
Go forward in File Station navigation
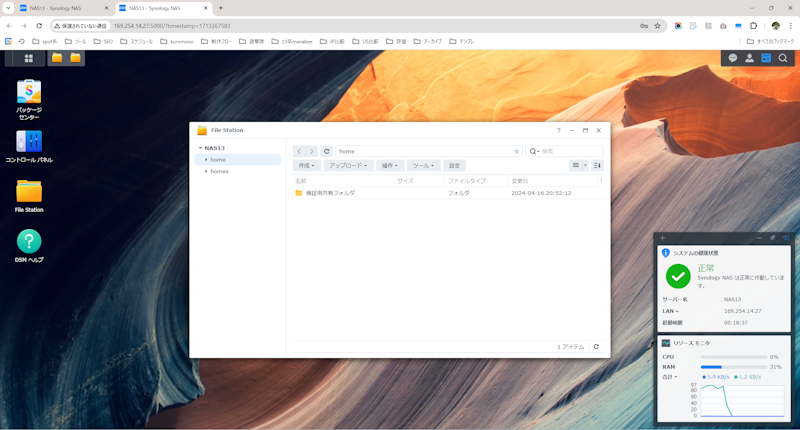[312, 151]
